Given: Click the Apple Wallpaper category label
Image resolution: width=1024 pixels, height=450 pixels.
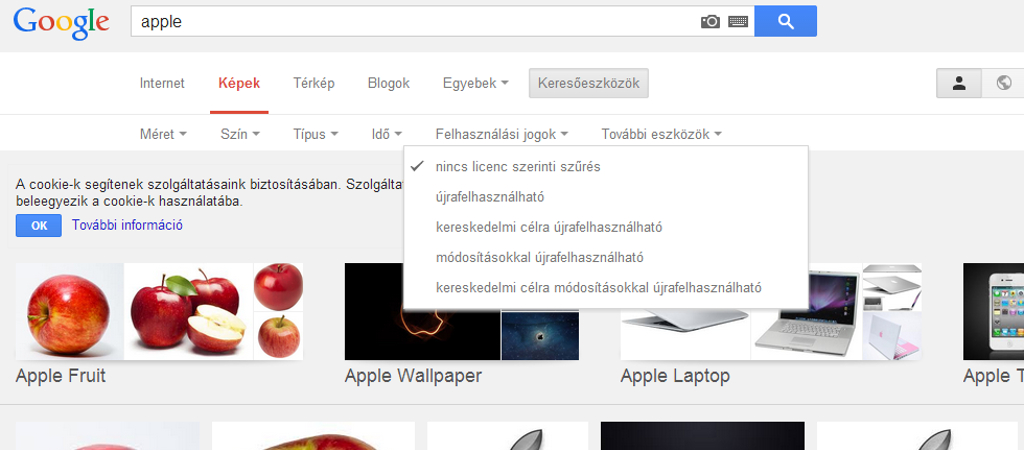Looking at the screenshot, I should tap(413, 376).
